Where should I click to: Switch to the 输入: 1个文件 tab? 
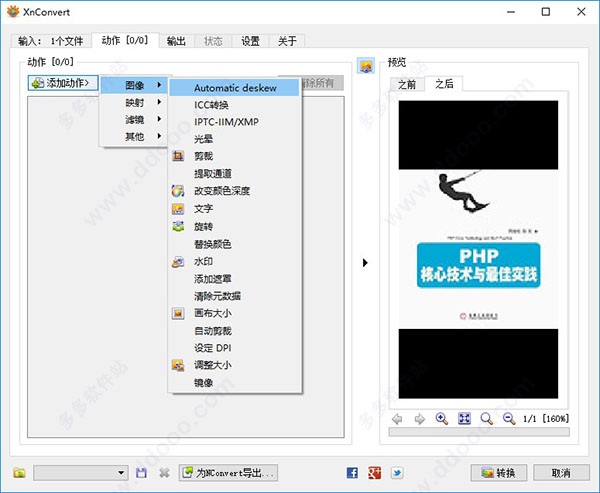(x=51, y=41)
